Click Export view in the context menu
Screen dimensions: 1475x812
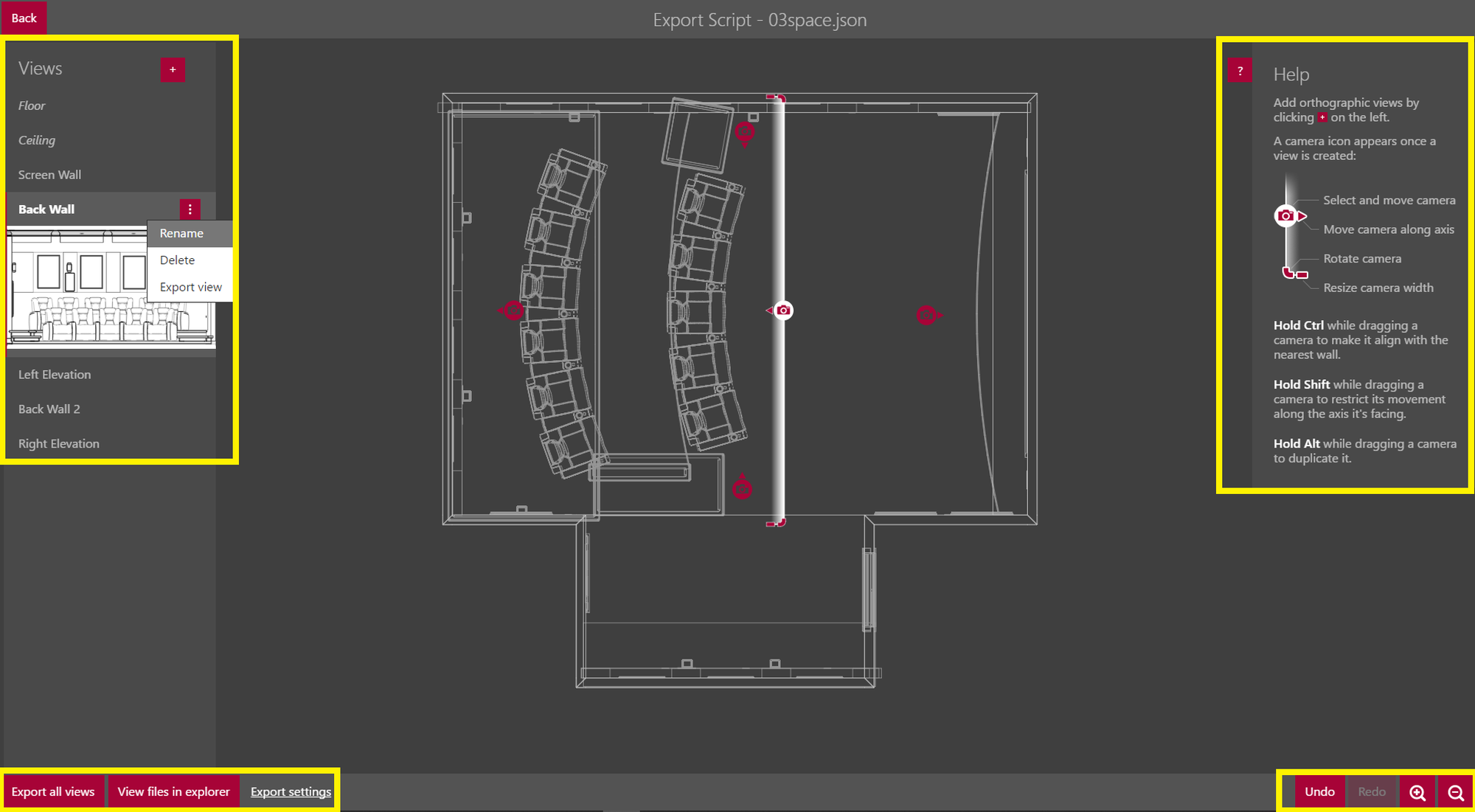pos(192,288)
